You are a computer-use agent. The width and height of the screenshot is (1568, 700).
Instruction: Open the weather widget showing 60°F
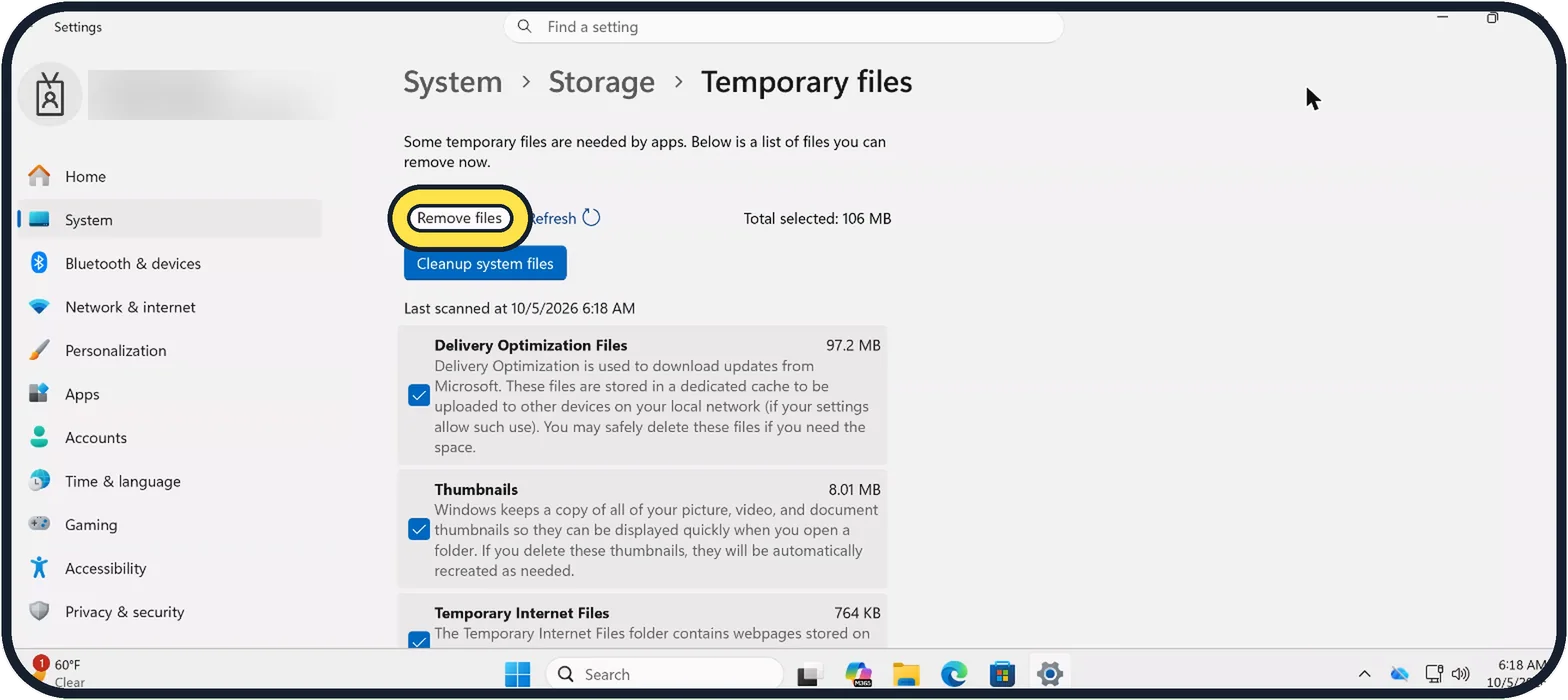pos(60,673)
